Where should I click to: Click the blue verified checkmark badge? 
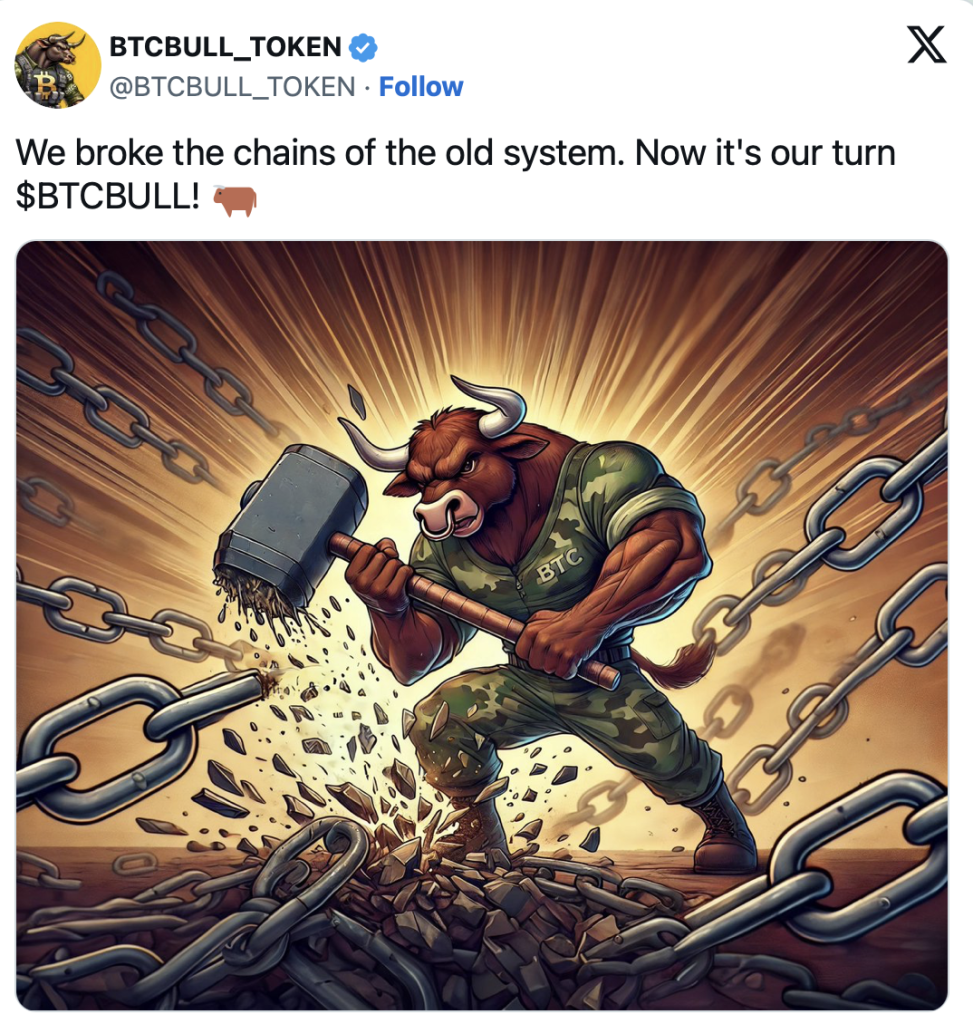pos(364,47)
